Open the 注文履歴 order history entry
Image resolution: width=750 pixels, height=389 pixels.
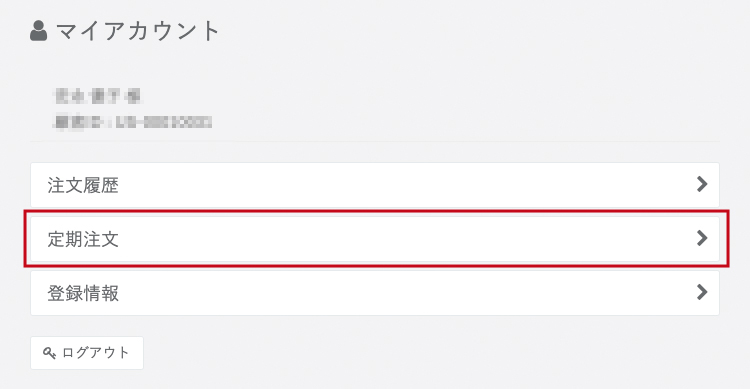click(375, 185)
